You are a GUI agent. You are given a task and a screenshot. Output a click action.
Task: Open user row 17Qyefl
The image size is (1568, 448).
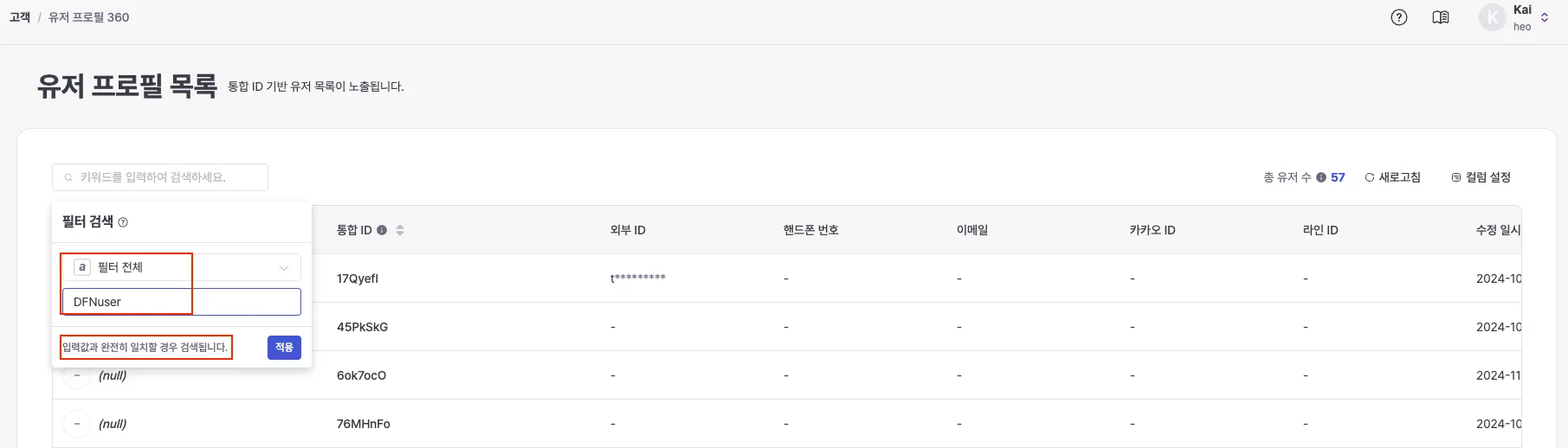pos(358,278)
